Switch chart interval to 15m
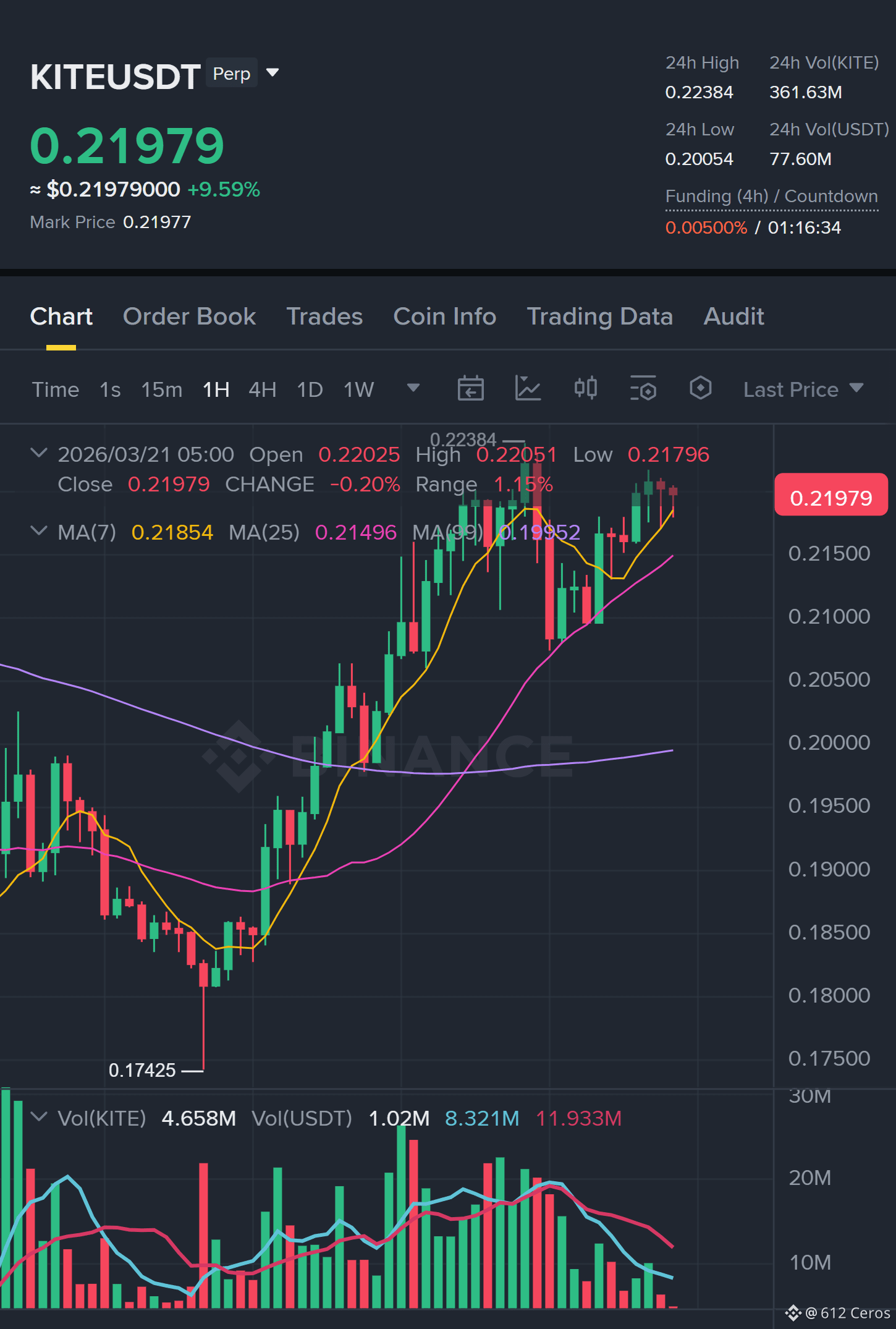896x1329 pixels. 161,389
